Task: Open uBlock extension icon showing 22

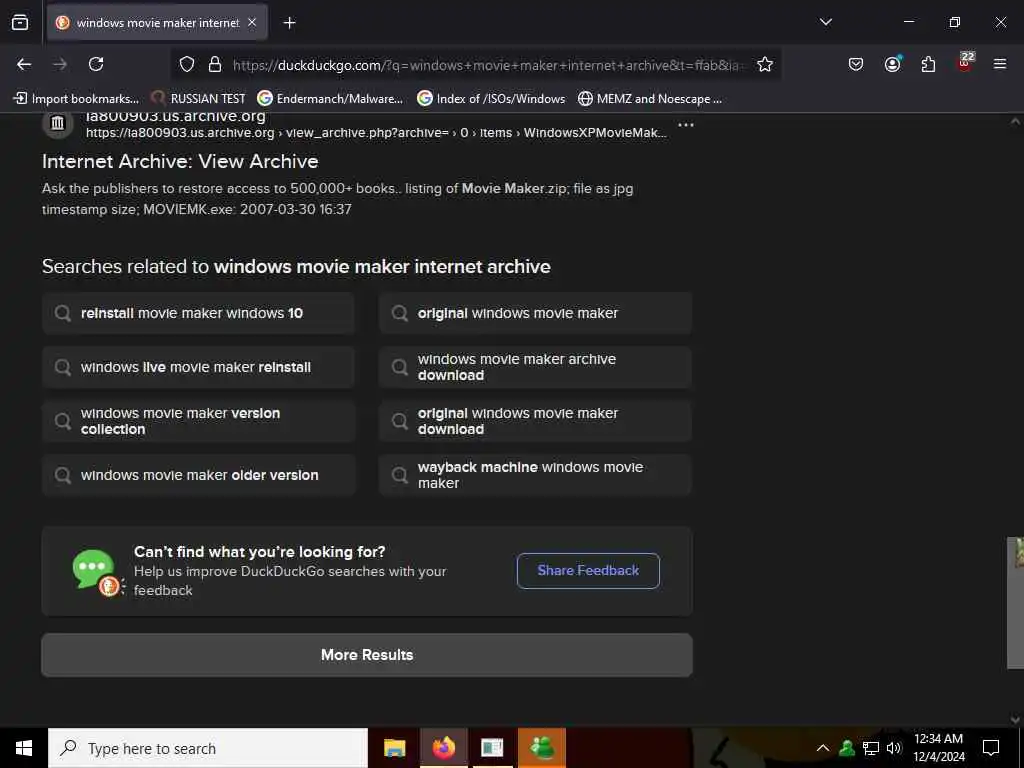Action: click(965, 63)
